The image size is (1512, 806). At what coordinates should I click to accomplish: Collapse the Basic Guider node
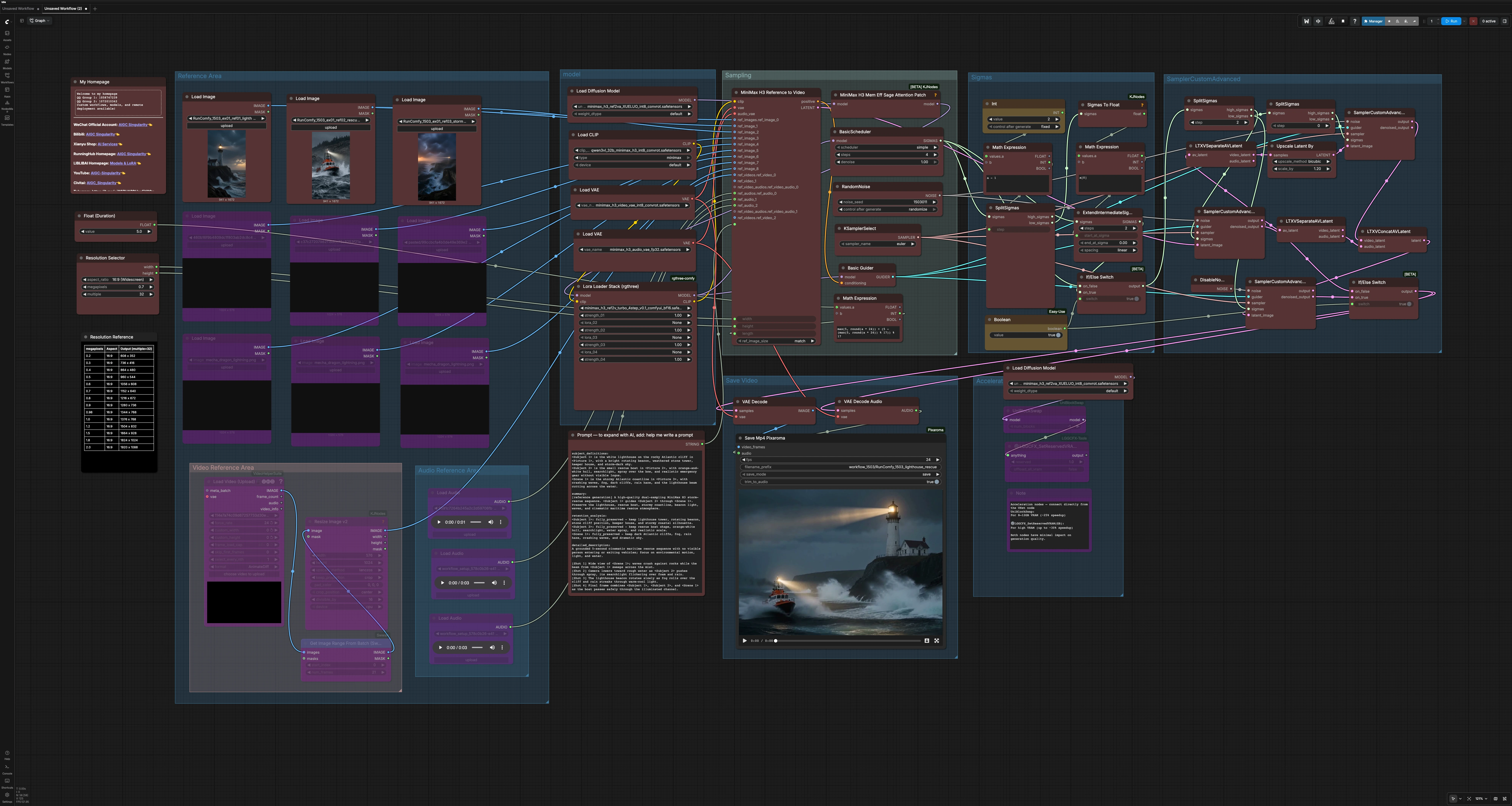coord(843,268)
